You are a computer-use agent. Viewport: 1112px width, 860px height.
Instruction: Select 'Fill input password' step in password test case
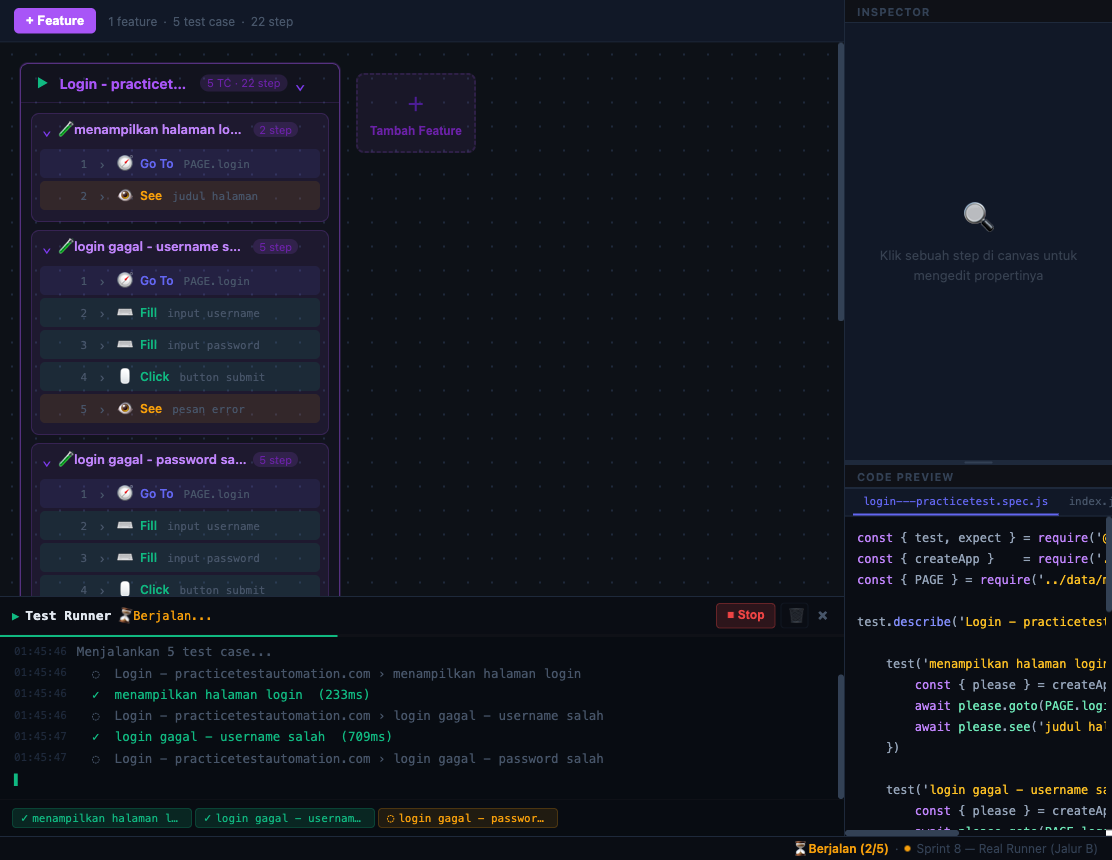(180, 558)
